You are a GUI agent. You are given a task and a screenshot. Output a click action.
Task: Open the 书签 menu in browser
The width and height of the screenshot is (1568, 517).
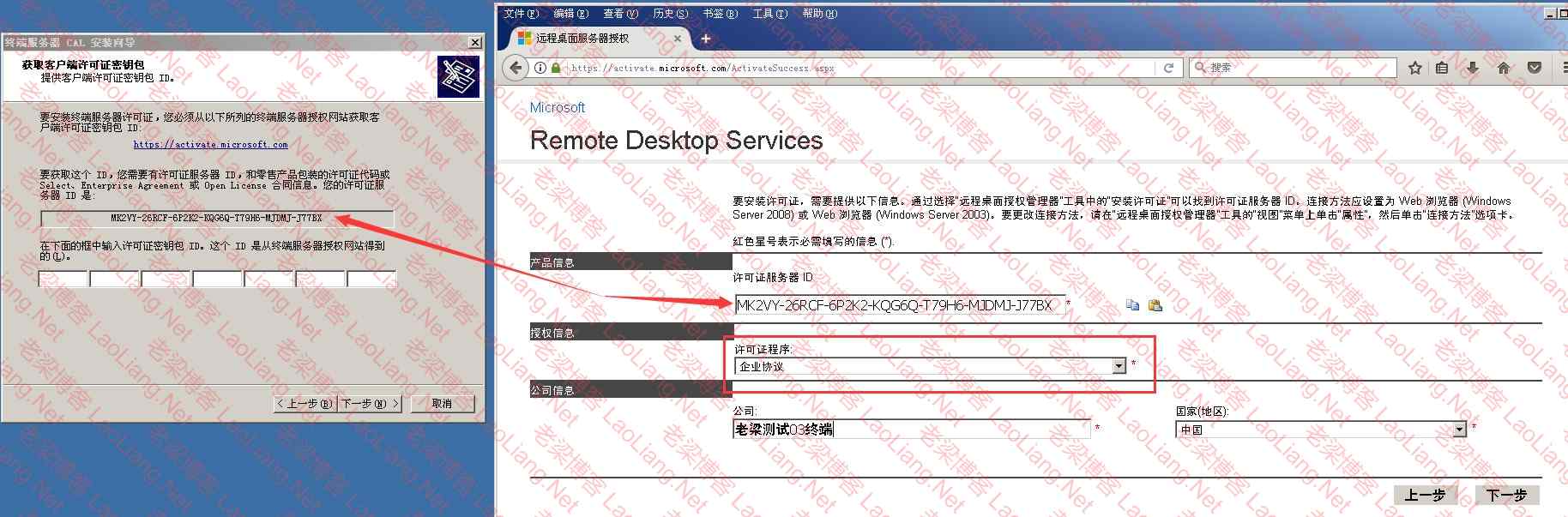720,13
